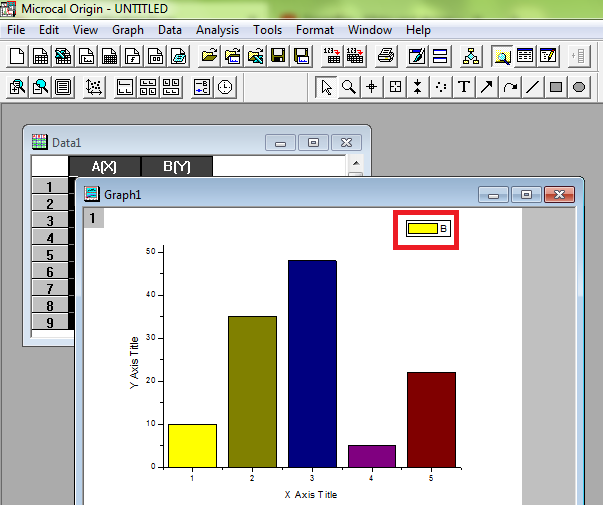This screenshot has height=505, width=603.
Task: Select the Screen Reader crosshair tool
Action: pyautogui.click(x=371, y=87)
